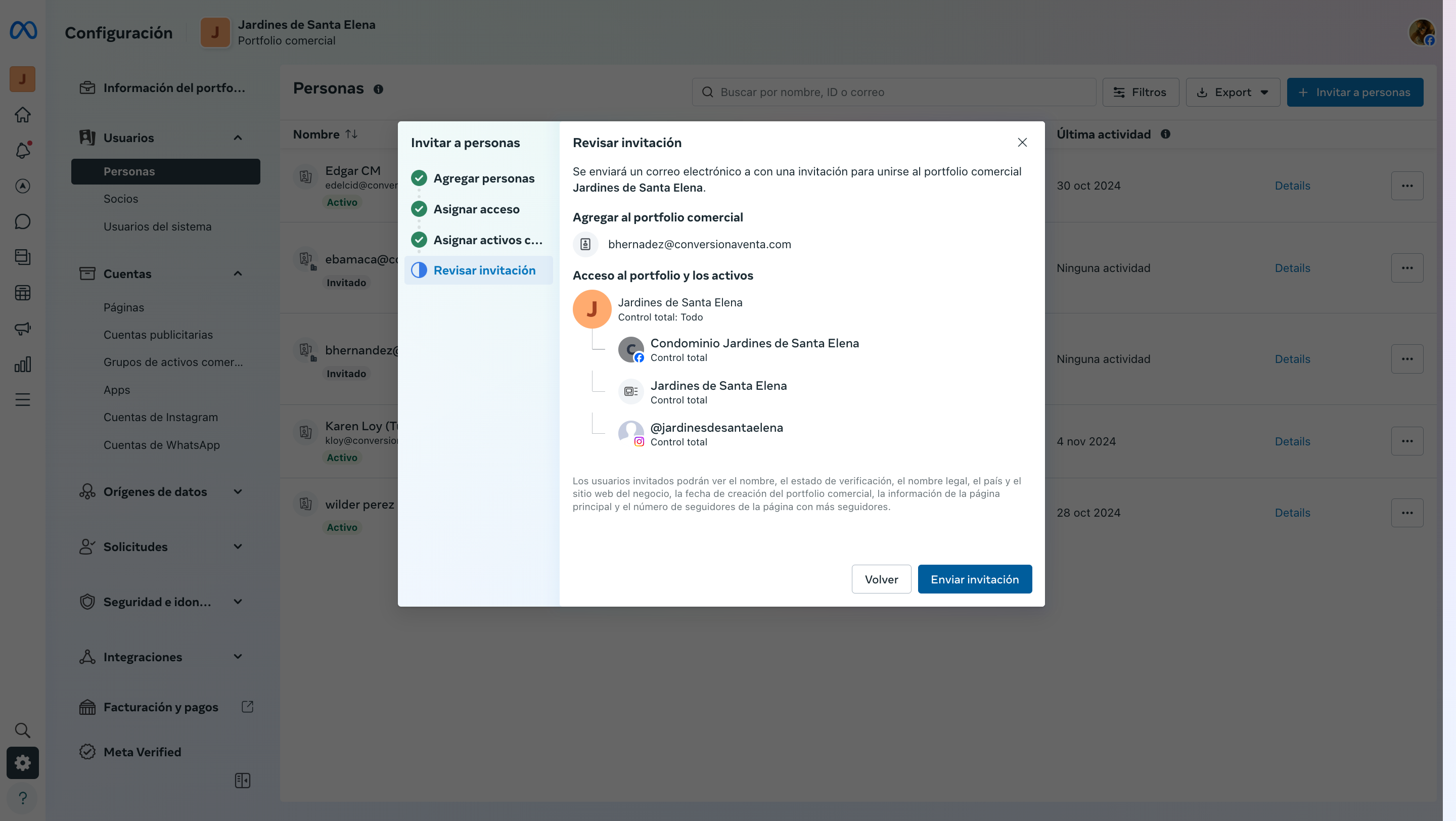Go to Asignar acceso step
This screenshot has height=821, width=1456.
pos(476,209)
